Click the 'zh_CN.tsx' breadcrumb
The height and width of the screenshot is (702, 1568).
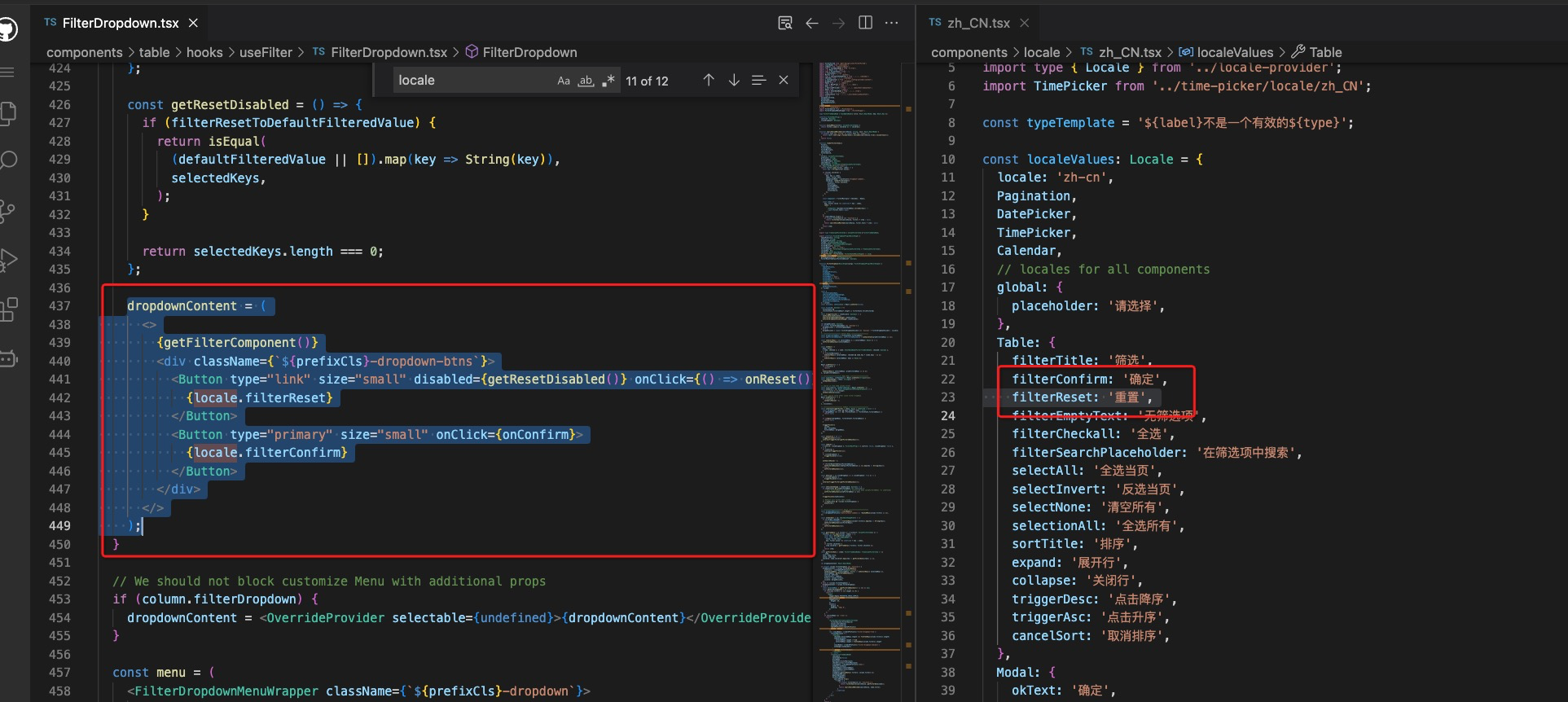(x=1131, y=52)
